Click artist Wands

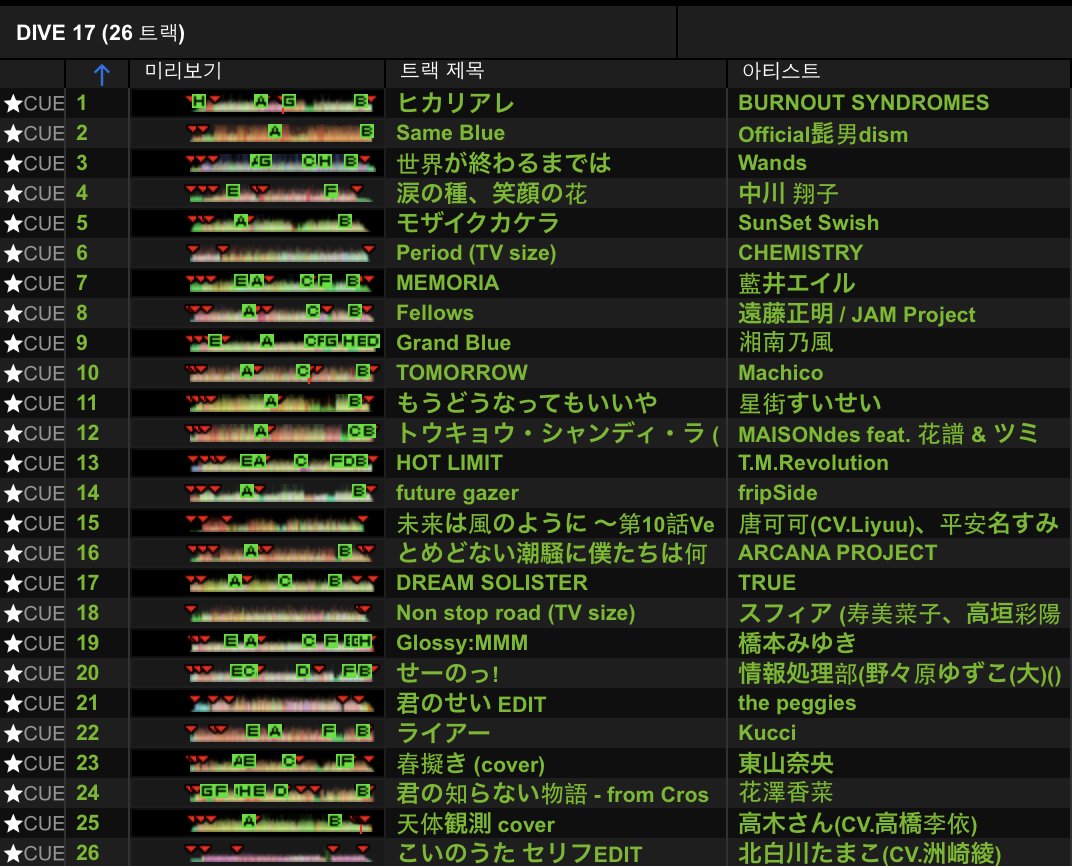tap(773, 163)
